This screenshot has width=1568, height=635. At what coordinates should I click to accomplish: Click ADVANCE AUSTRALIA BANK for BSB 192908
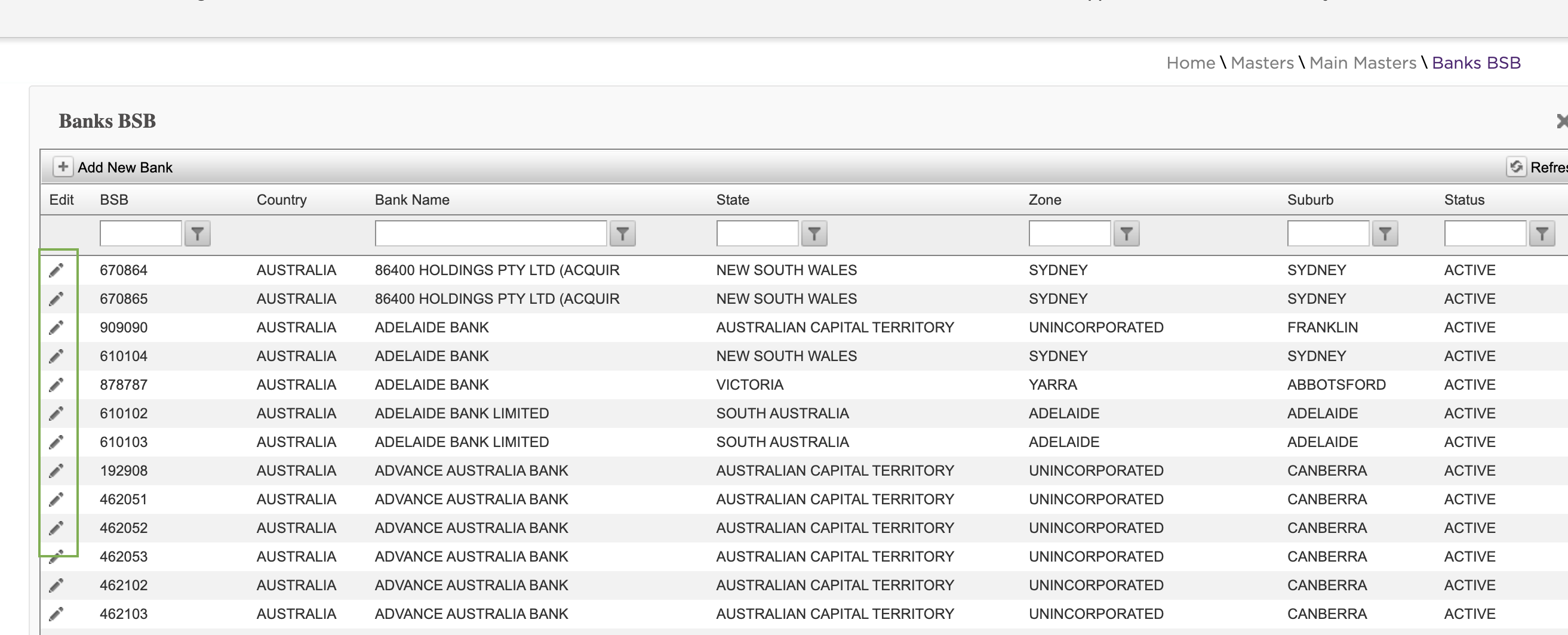[471, 470]
